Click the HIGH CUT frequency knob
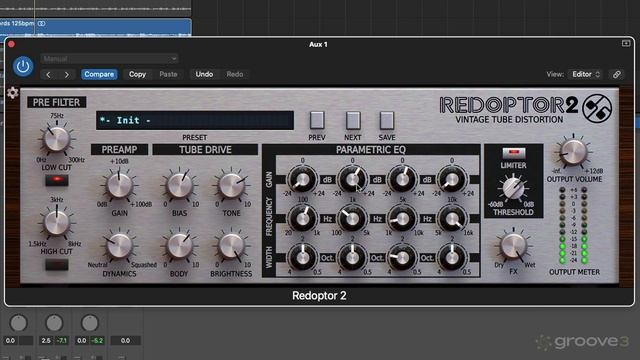Image resolution: width=640 pixels, height=360 pixels. (57, 223)
